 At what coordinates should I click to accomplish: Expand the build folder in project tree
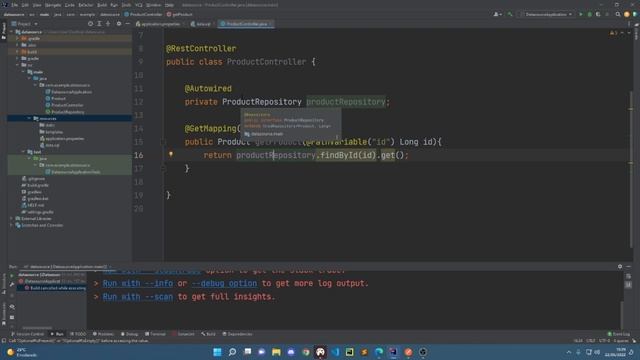[18, 52]
